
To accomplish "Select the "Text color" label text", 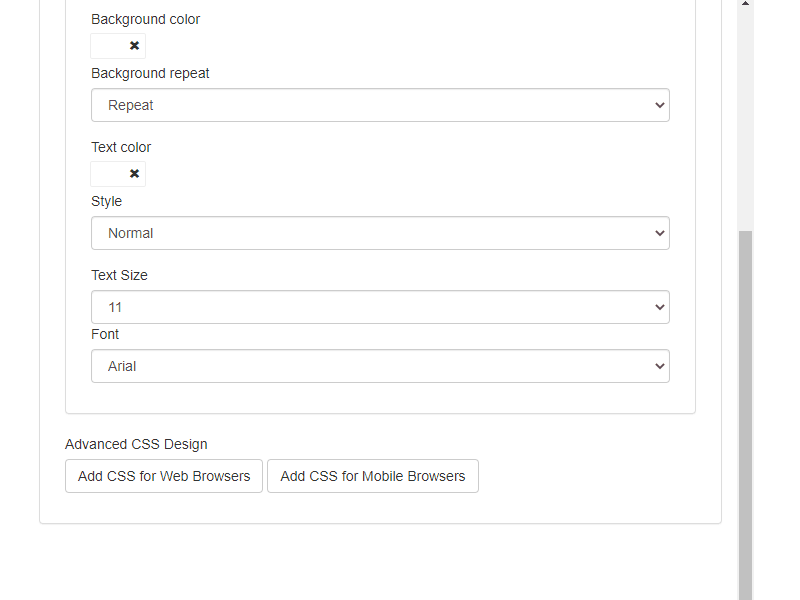I will pos(121,147).
